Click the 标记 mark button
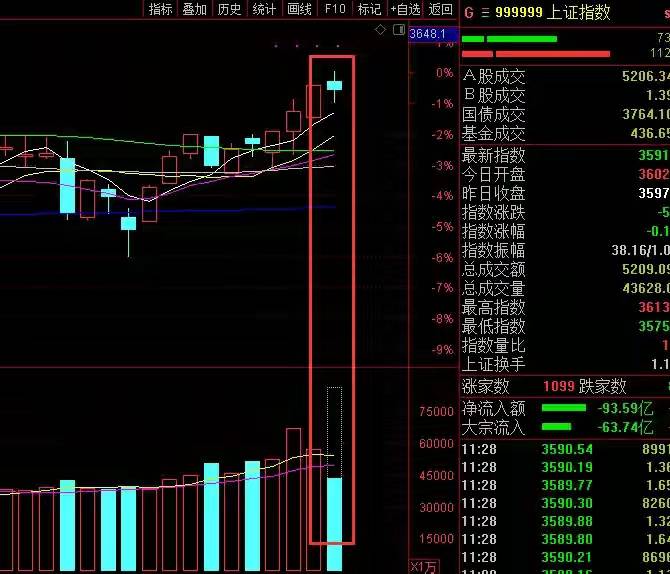The width and height of the screenshot is (670, 574). click(370, 9)
